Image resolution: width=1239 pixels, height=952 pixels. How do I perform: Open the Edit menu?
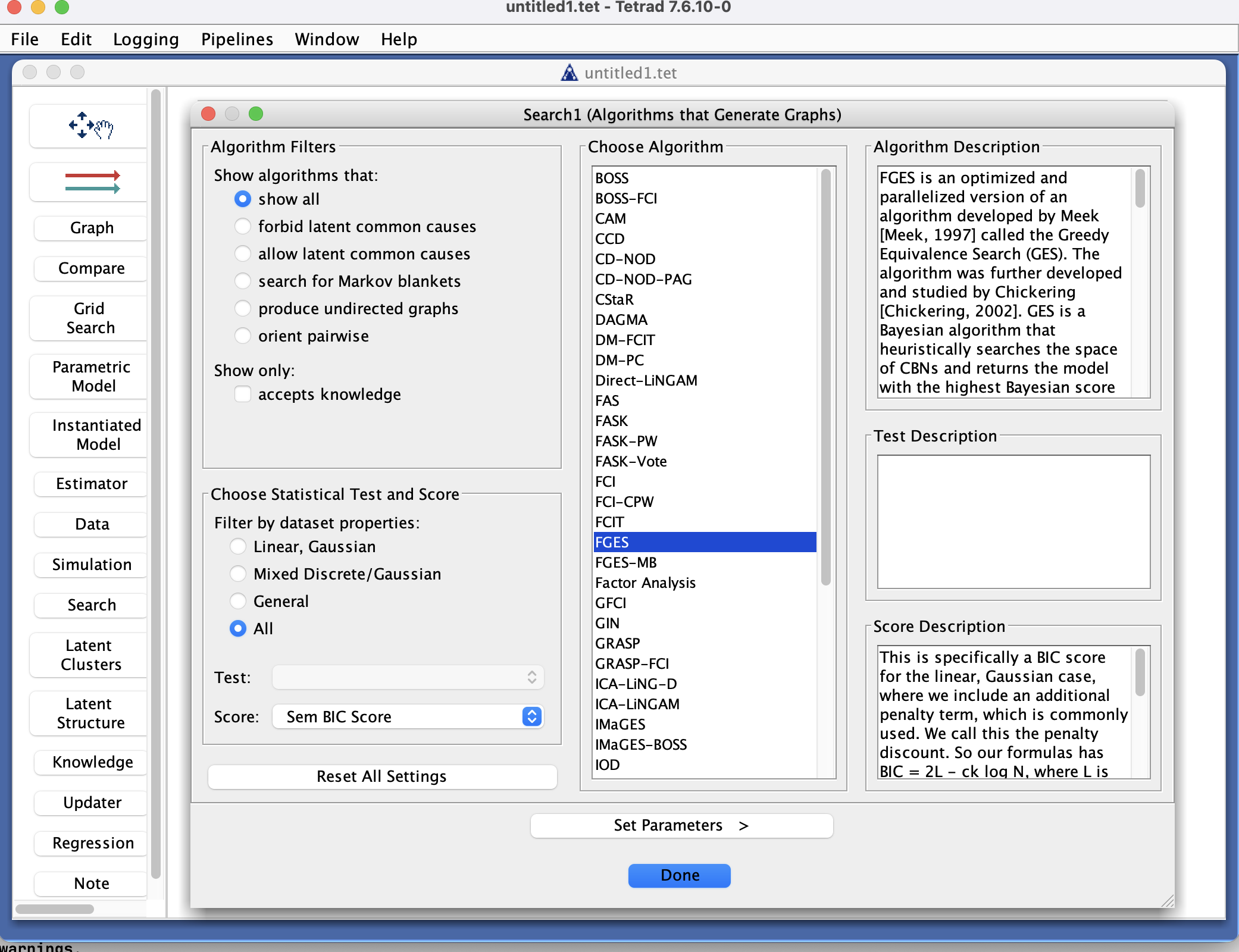(x=76, y=39)
